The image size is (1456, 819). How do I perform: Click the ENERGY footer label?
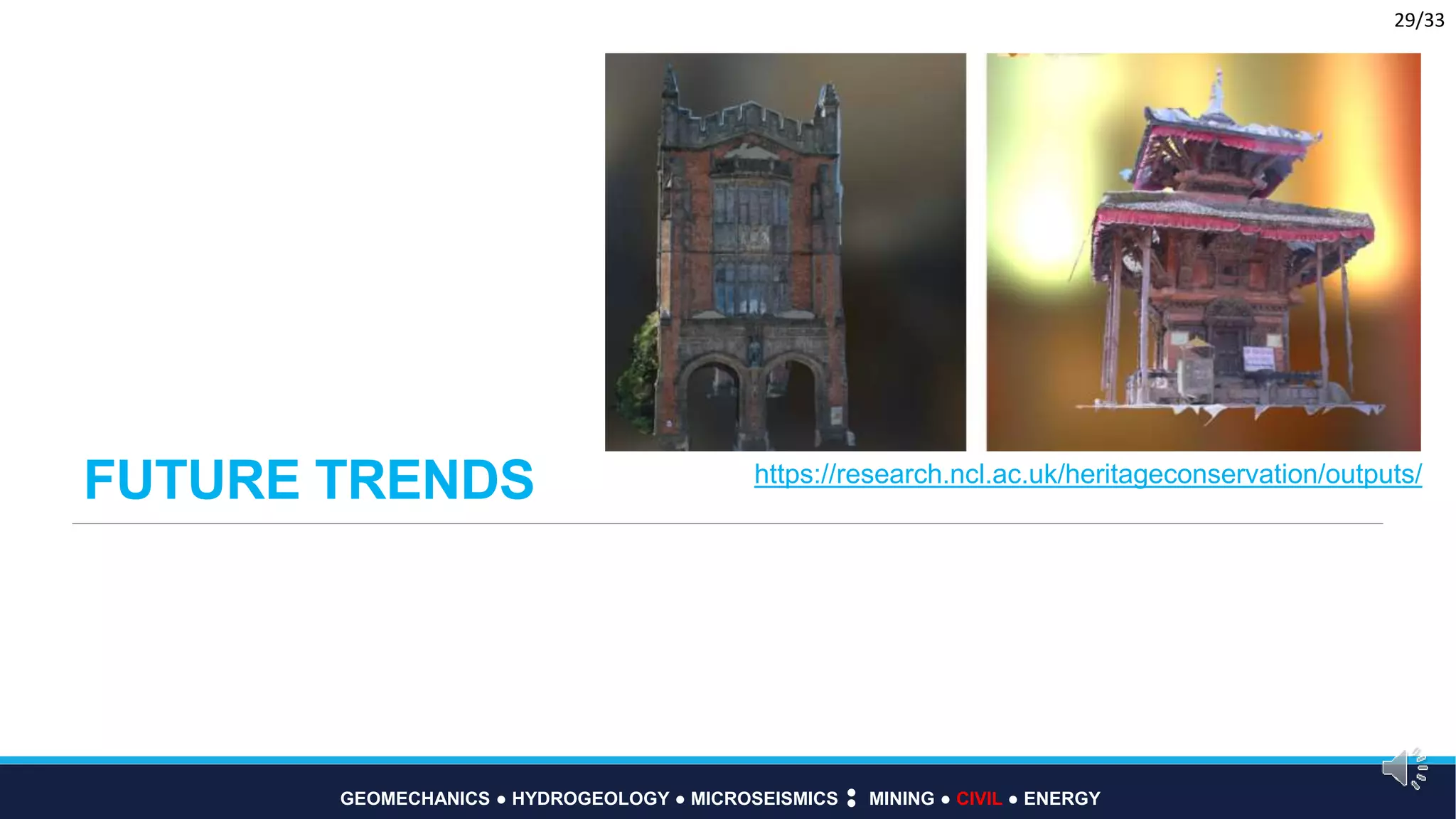[1062, 798]
